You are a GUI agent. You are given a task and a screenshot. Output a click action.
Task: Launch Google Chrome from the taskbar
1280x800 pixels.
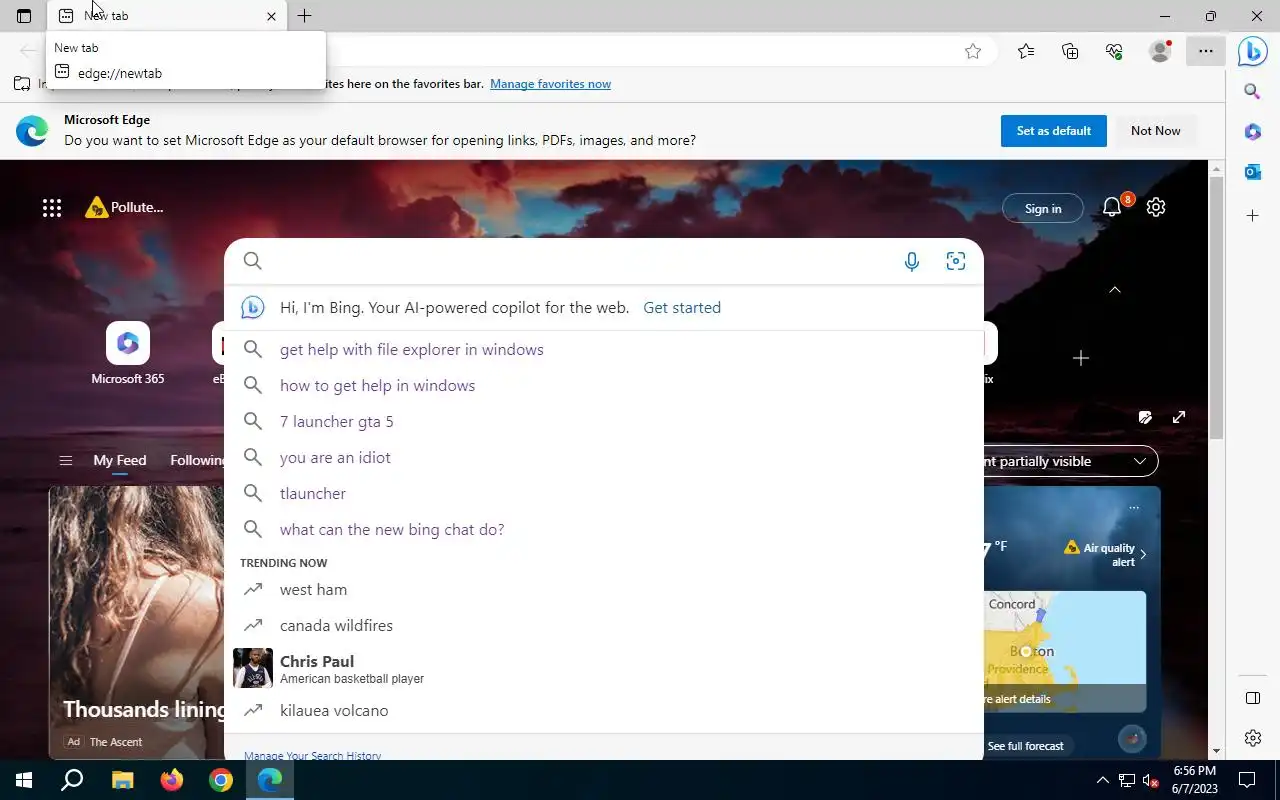(221, 780)
